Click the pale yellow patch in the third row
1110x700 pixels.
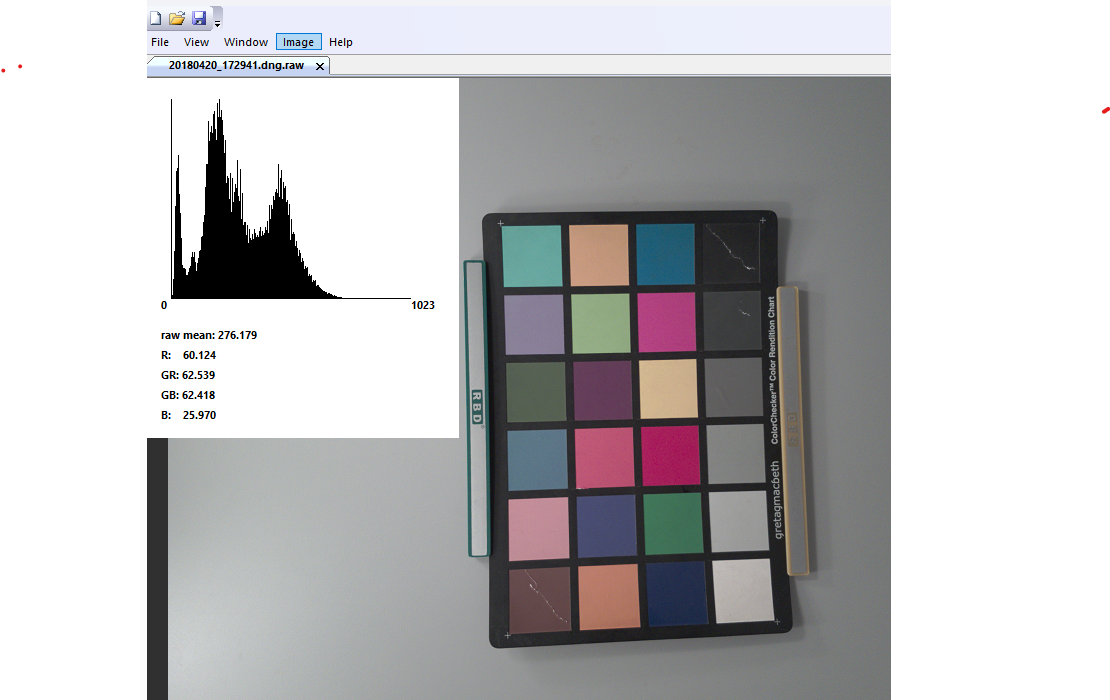pos(668,389)
